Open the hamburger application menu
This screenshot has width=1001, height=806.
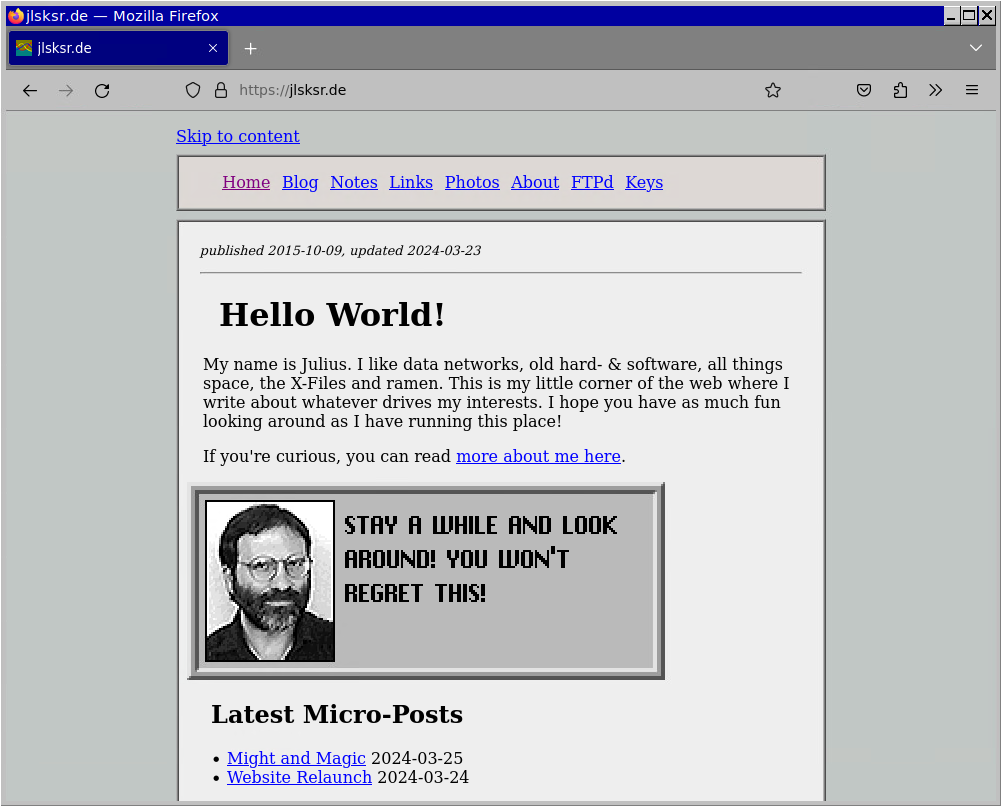pyautogui.click(x=971, y=90)
